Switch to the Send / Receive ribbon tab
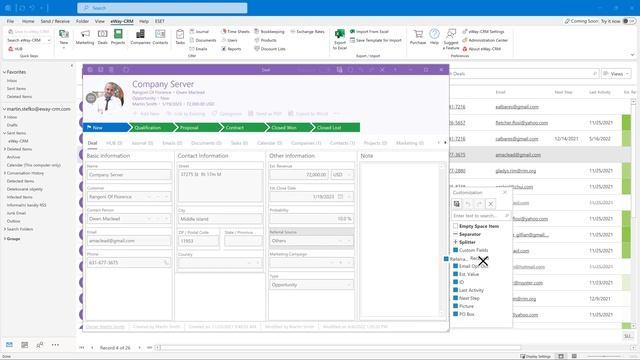This screenshot has width=640, height=360. [55, 21]
